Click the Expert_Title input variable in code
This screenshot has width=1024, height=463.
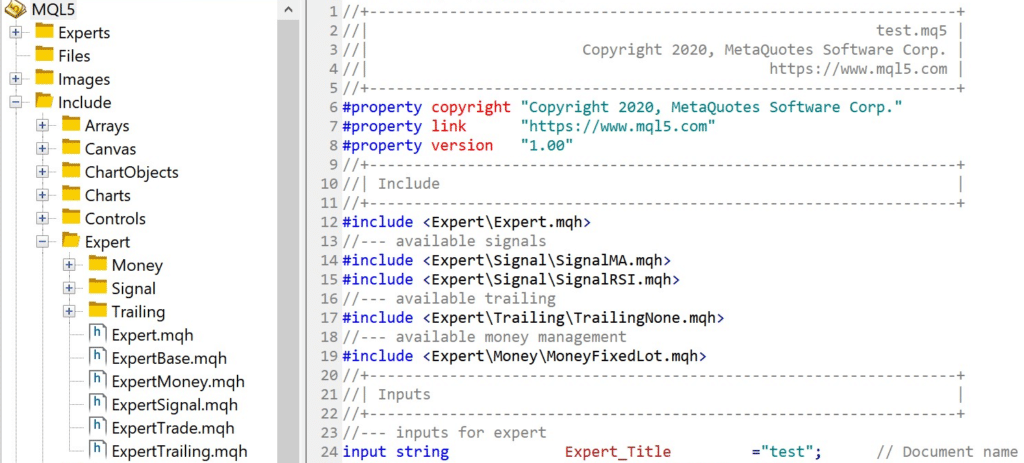[618, 452]
